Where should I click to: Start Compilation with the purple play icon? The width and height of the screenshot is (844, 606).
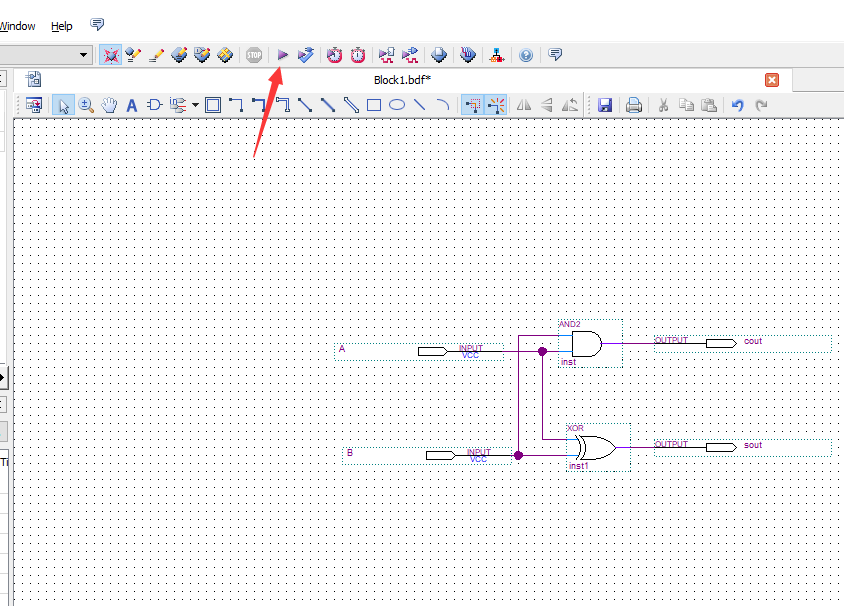coord(283,55)
